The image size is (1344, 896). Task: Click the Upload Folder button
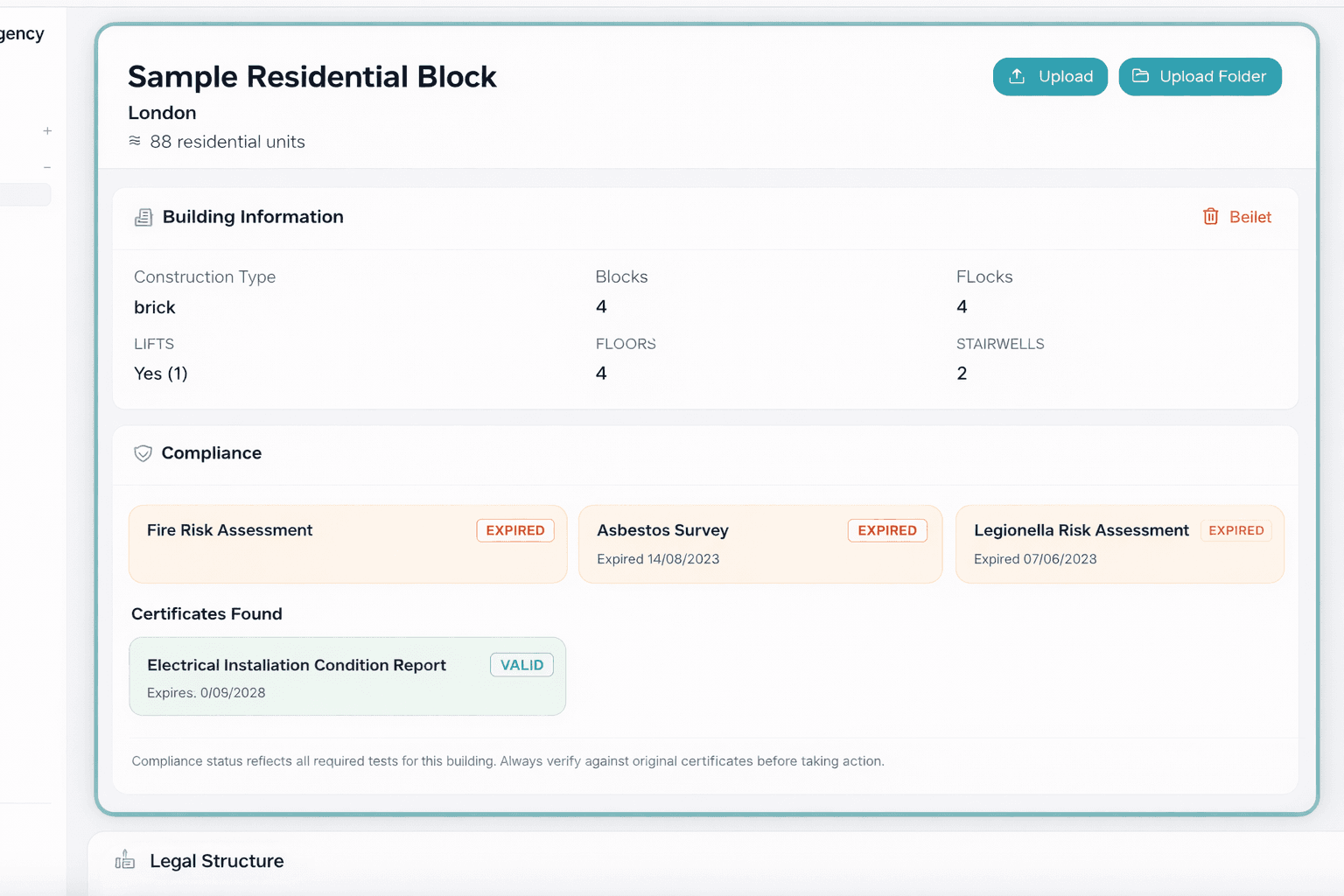[1200, 77]
